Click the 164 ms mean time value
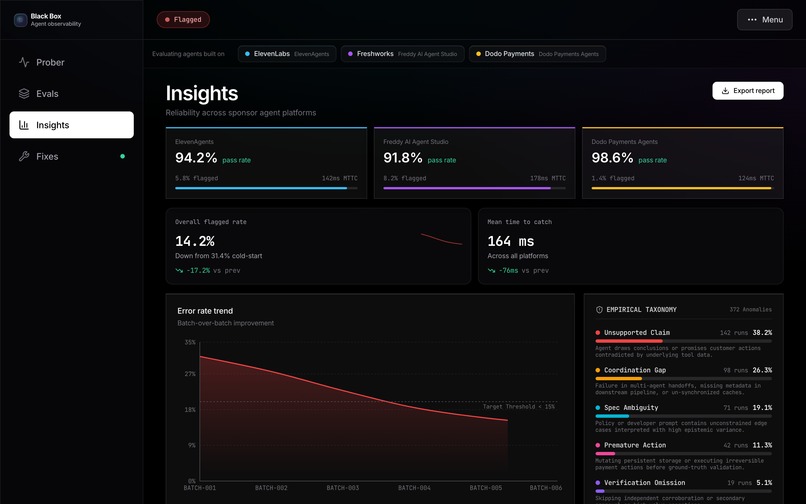Viewport: 806px width, 504px height. 510,241
